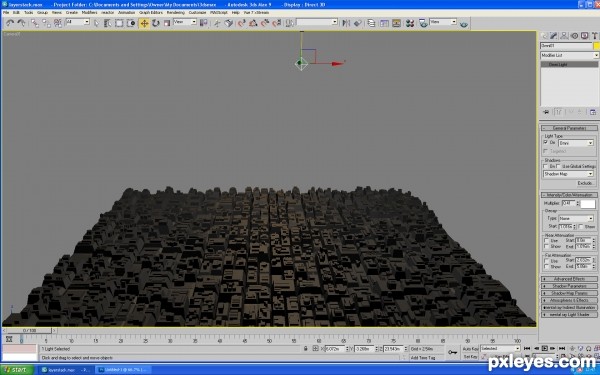This screenshot has width=600, height=375.
Task: Open the Edit menu
Action: point(16,13)
